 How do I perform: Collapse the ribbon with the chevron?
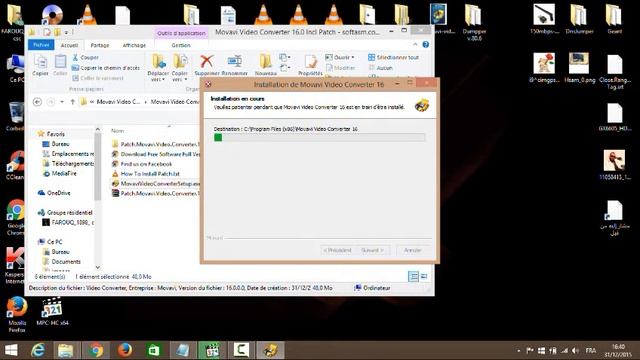415,44
